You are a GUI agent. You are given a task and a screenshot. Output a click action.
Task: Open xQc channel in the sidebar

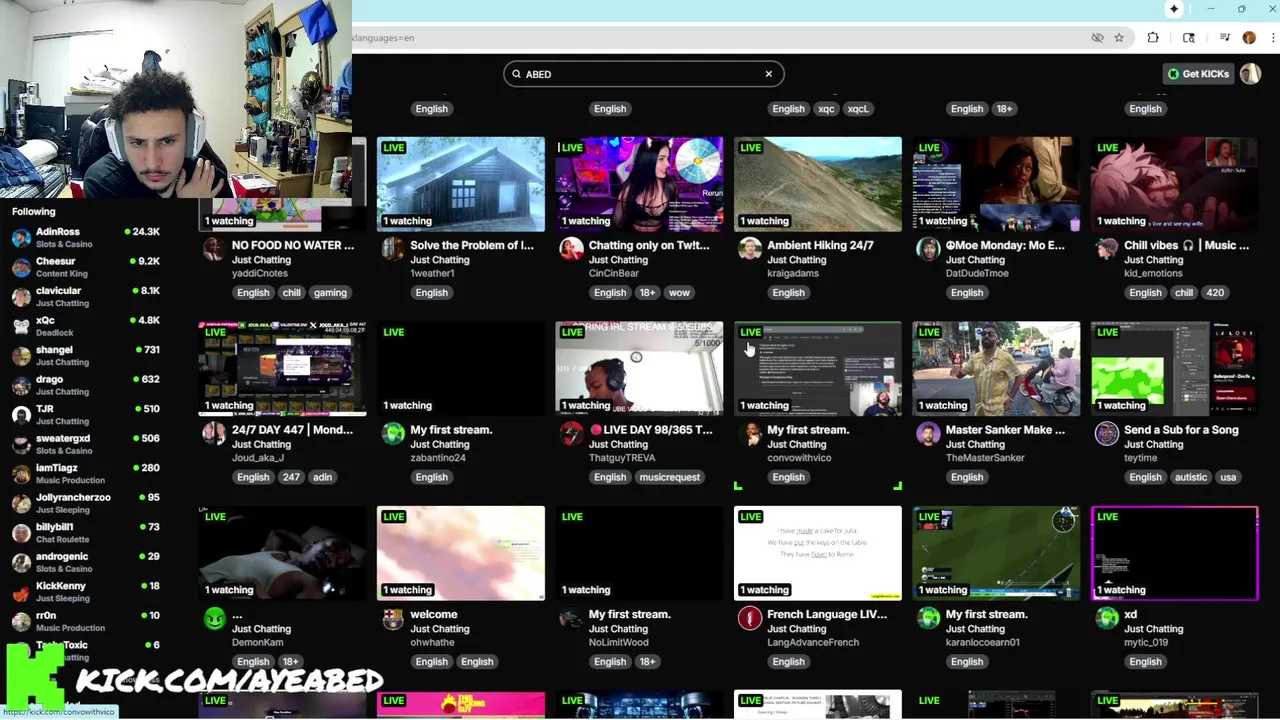(85, 326)
